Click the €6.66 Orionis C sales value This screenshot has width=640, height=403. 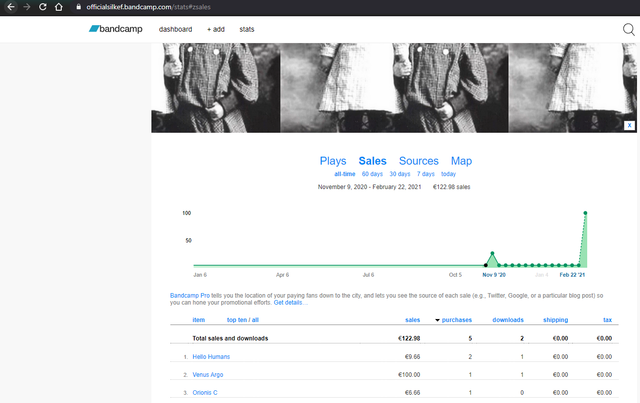point(412,392)
